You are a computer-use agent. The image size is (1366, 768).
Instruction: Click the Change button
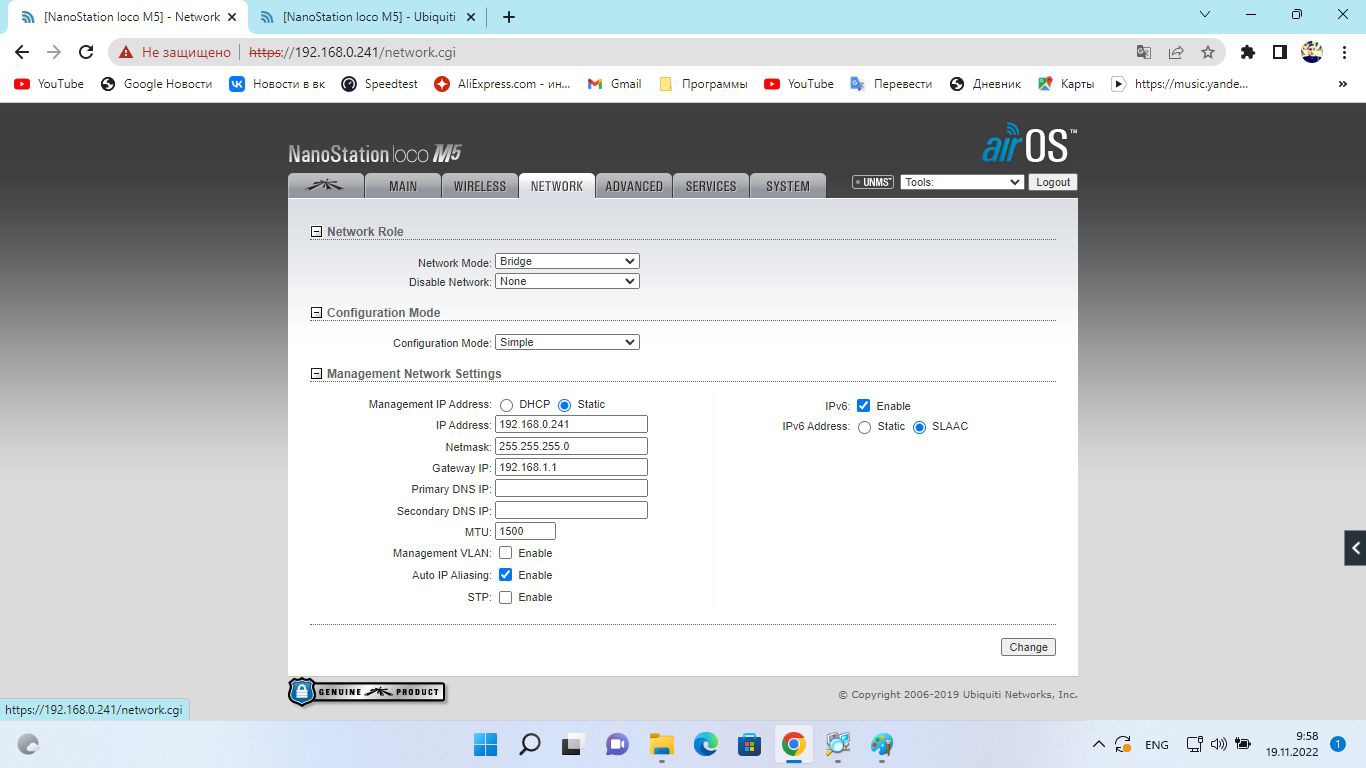[1028, 647]
